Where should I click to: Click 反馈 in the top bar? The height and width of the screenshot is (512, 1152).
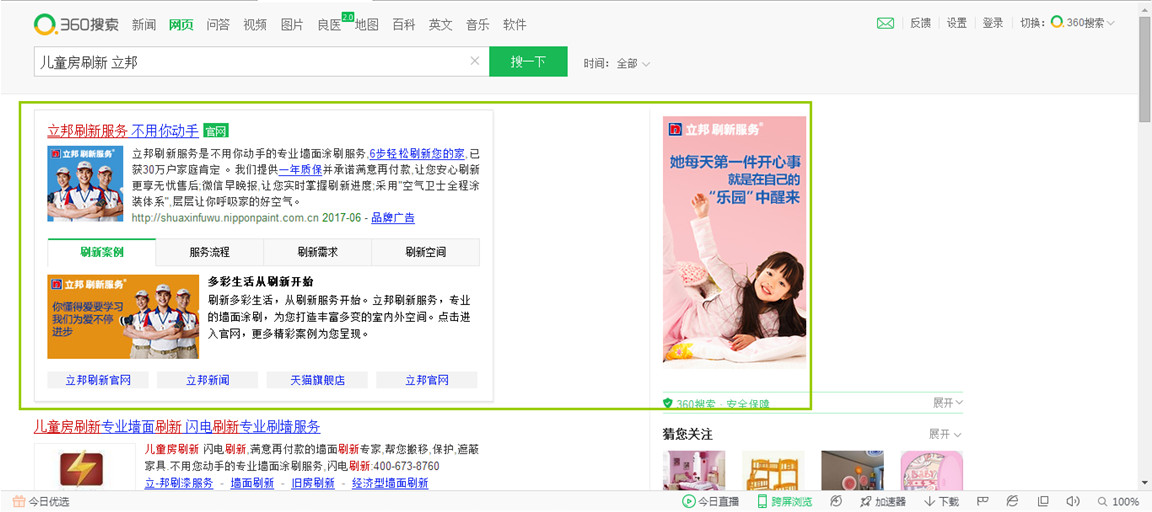point(921,24)
